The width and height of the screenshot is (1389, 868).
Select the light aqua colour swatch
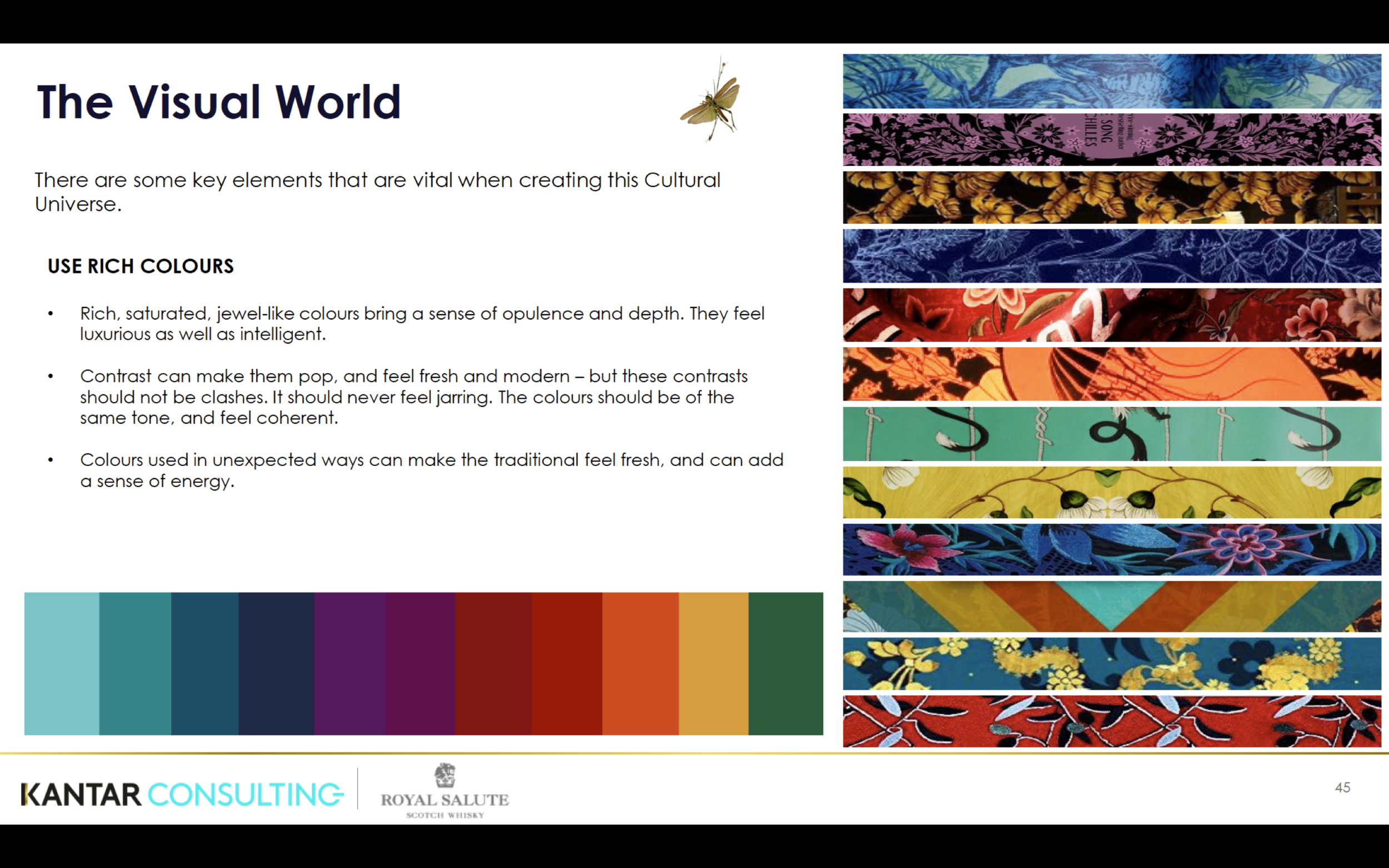click(x=62, y=664)
